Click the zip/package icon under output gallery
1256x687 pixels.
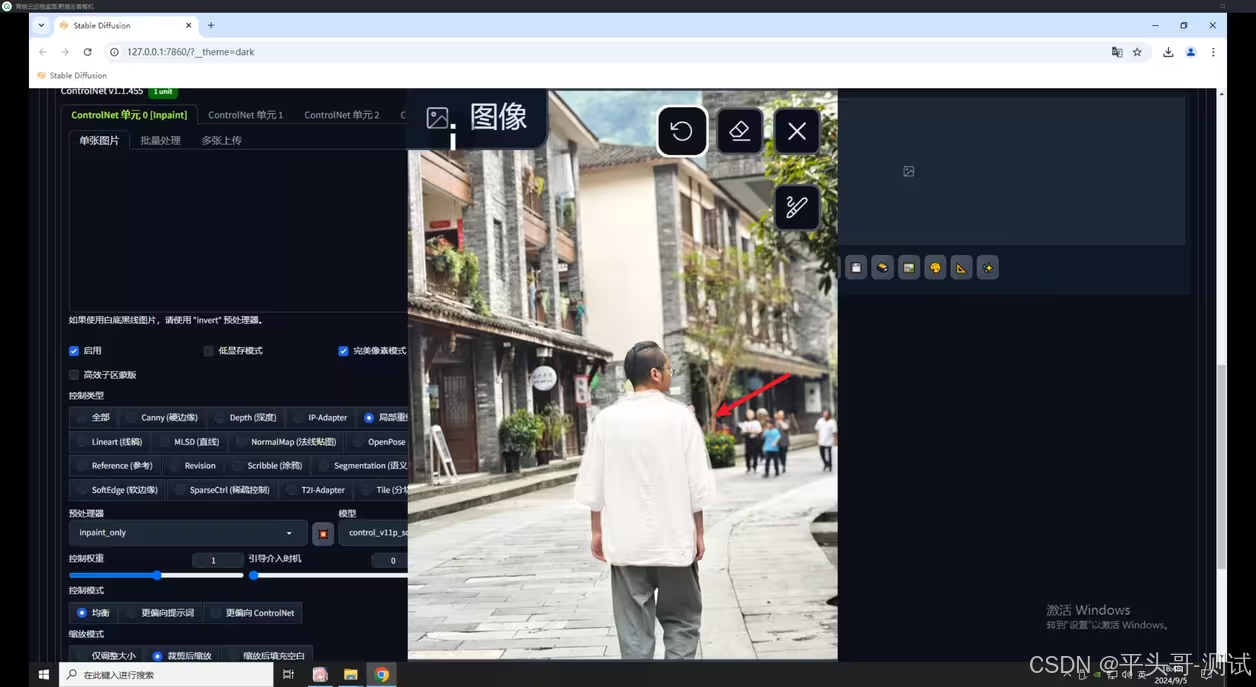coord(882,268)
